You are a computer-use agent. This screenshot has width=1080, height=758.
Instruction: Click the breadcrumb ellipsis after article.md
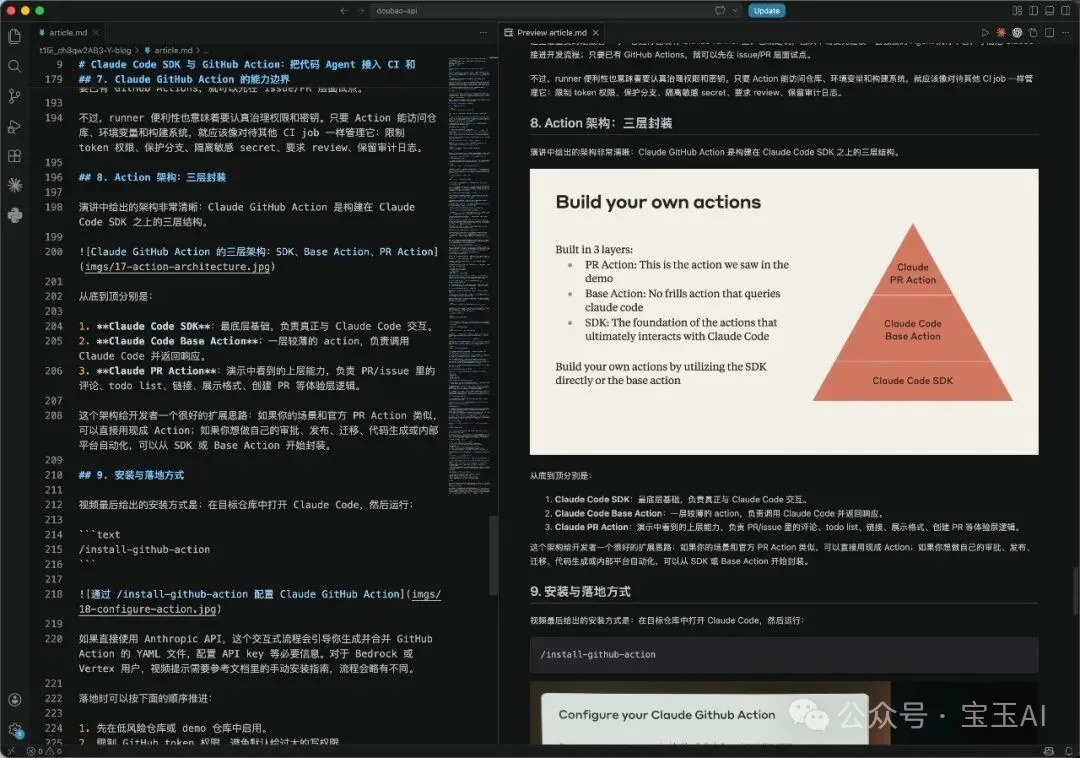pyautogui.click(x=205, y=50)
